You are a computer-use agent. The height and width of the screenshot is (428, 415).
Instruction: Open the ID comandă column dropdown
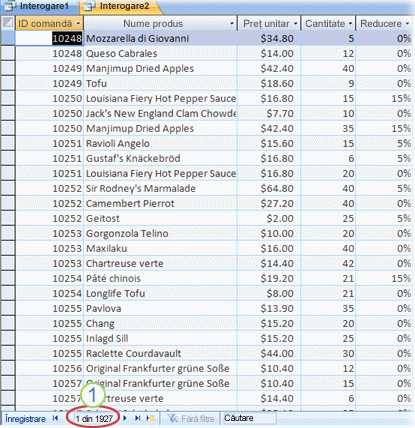[78, 24]
